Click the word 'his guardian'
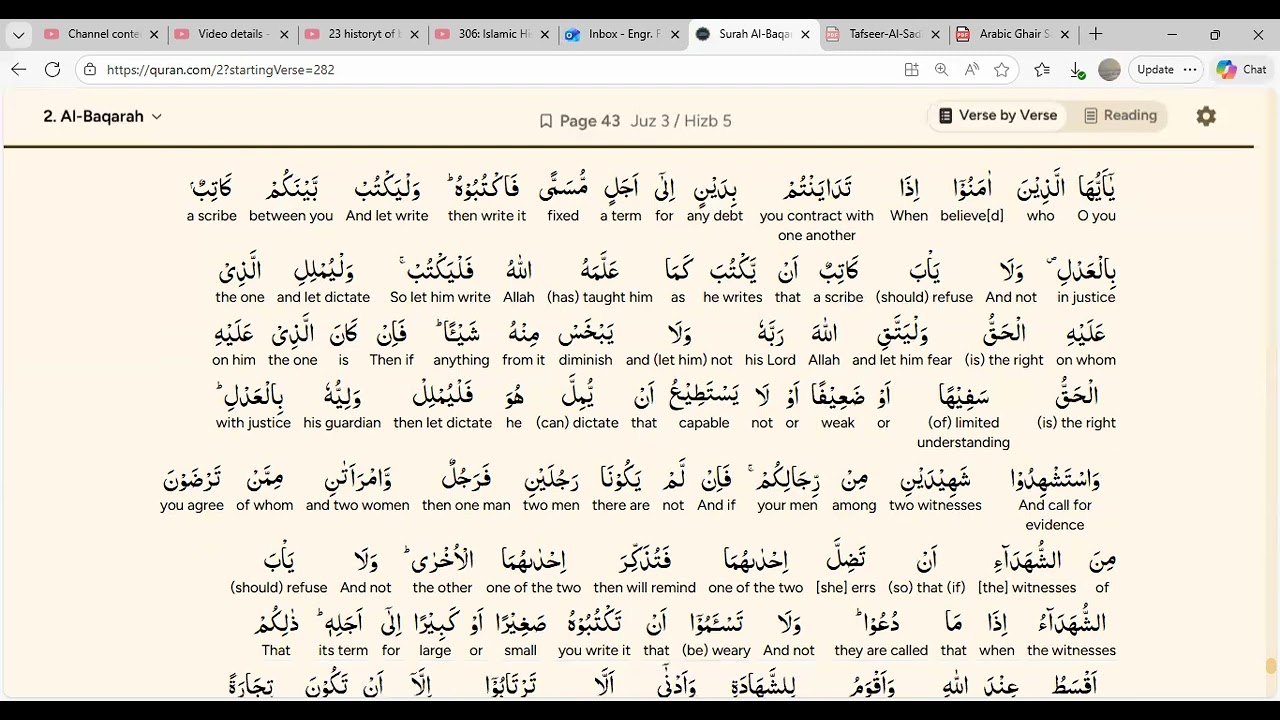The image size is (1280, 720). coord(342,423)
